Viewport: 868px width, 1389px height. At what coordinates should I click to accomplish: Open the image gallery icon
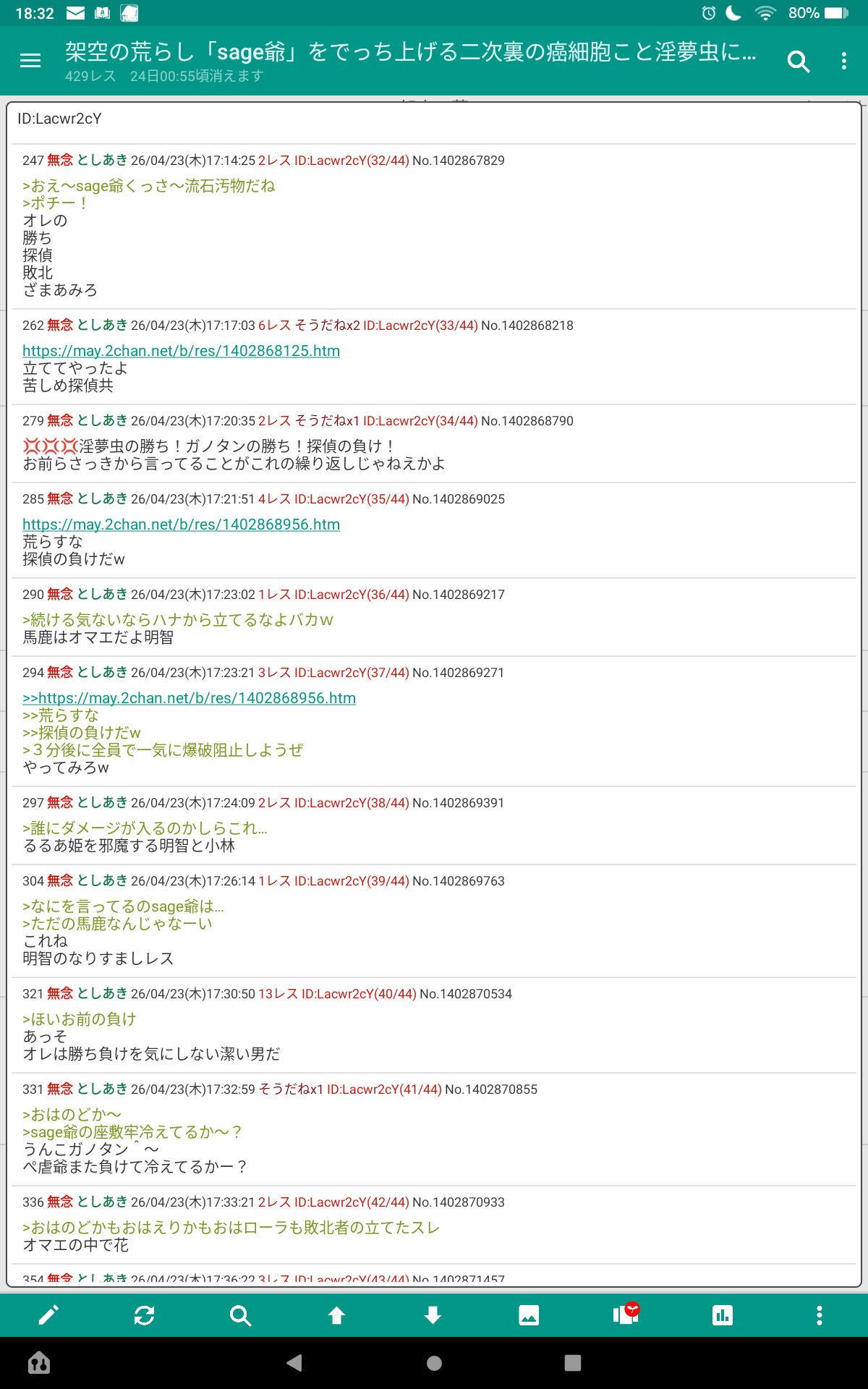pyautogui.click(x=529, y=1315)
